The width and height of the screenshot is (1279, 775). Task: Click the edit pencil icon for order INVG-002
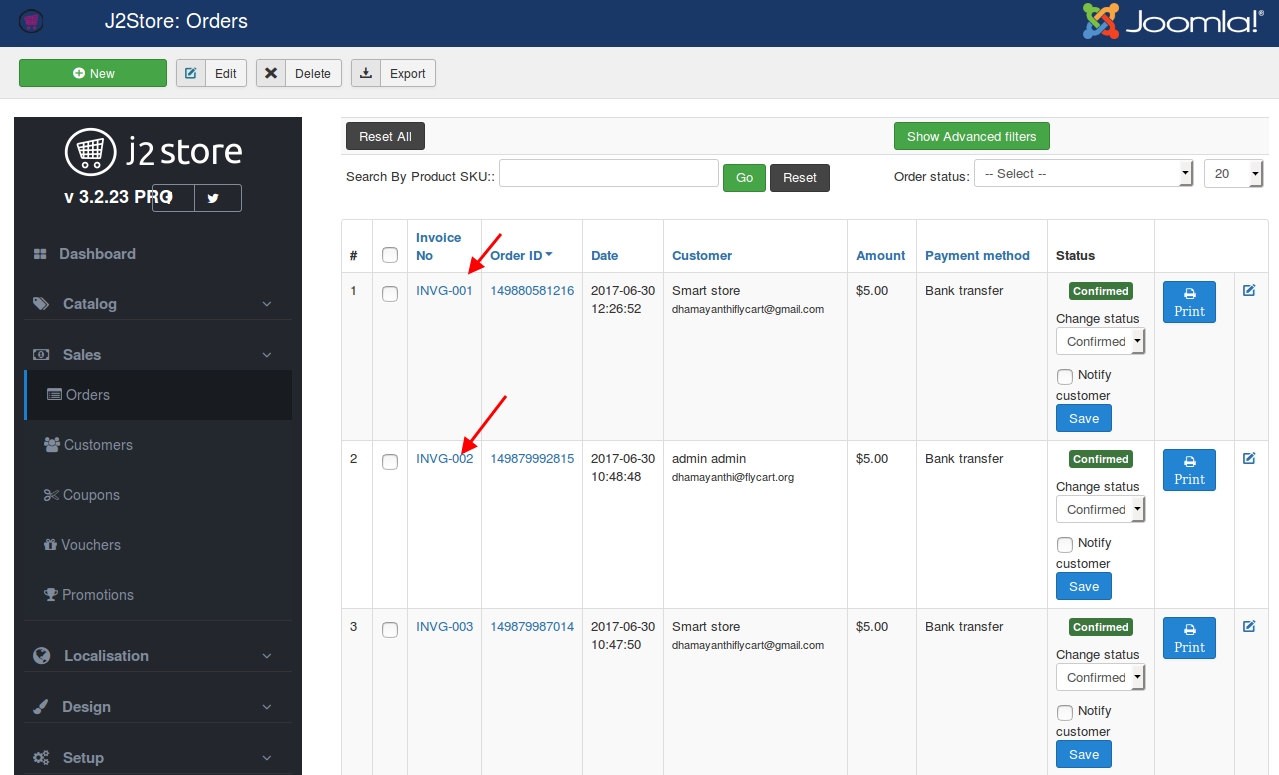pos(1248,458)
